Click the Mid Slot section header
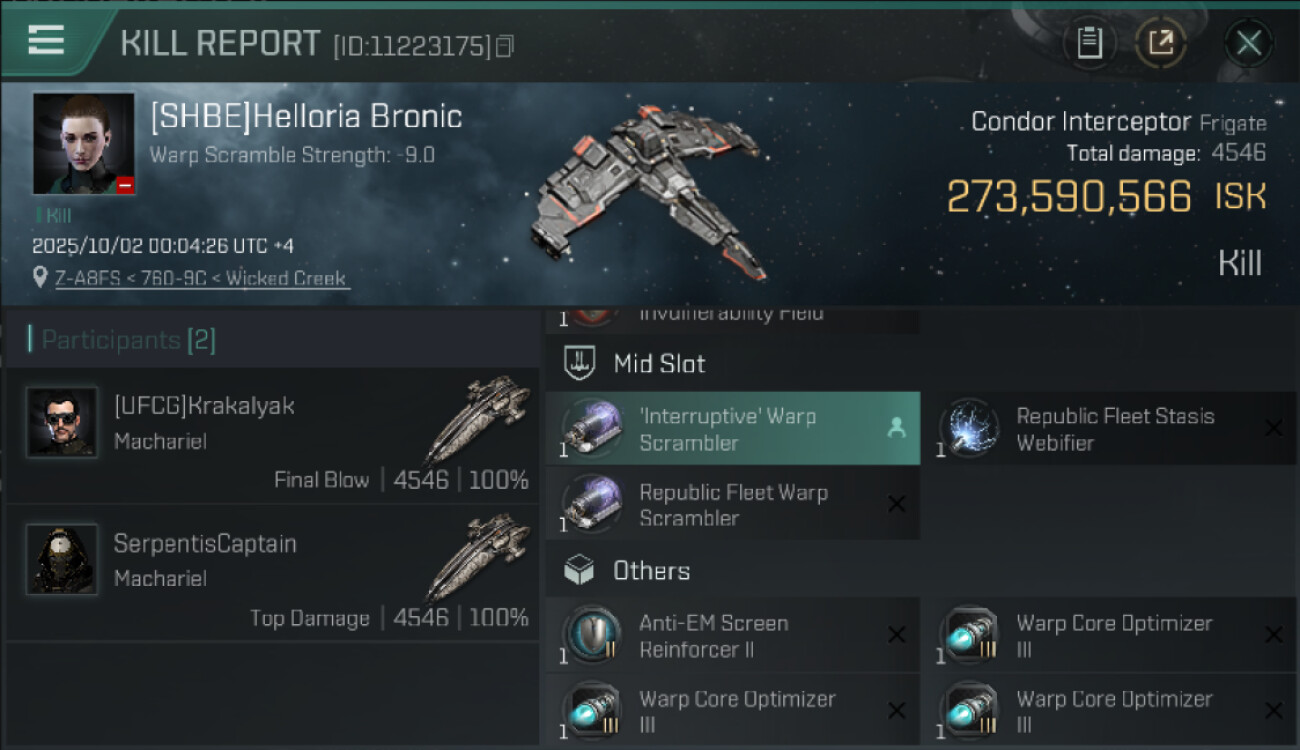The image size is (1300, 750). coord(658,364)
